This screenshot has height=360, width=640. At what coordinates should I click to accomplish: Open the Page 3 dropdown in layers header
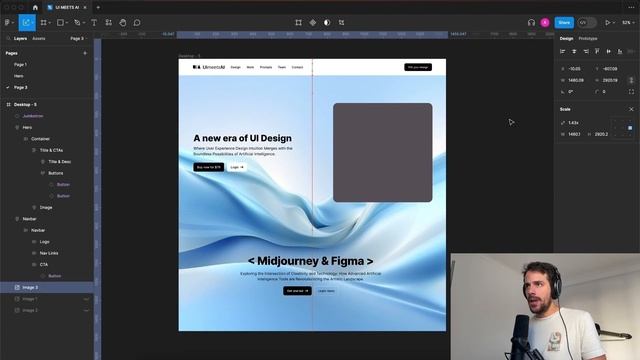(x=79, y=38)
